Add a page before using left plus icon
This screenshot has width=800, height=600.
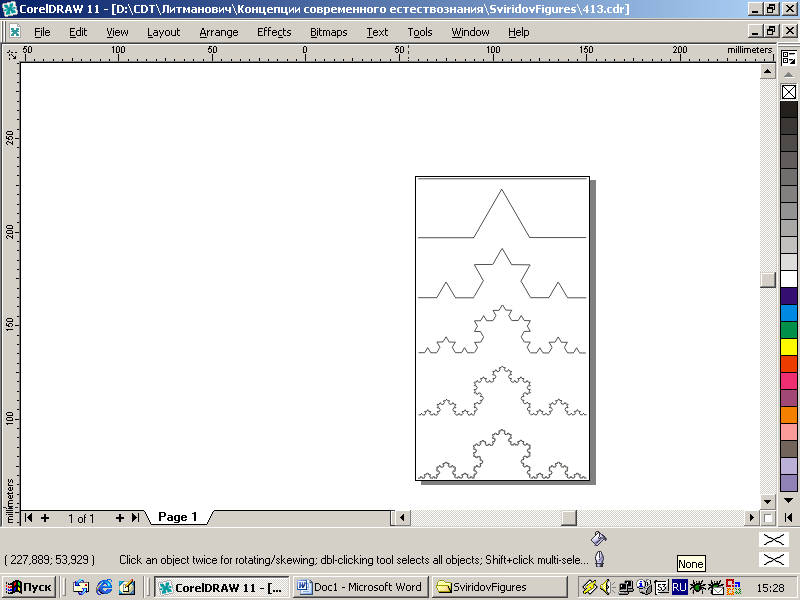(45, 518)
